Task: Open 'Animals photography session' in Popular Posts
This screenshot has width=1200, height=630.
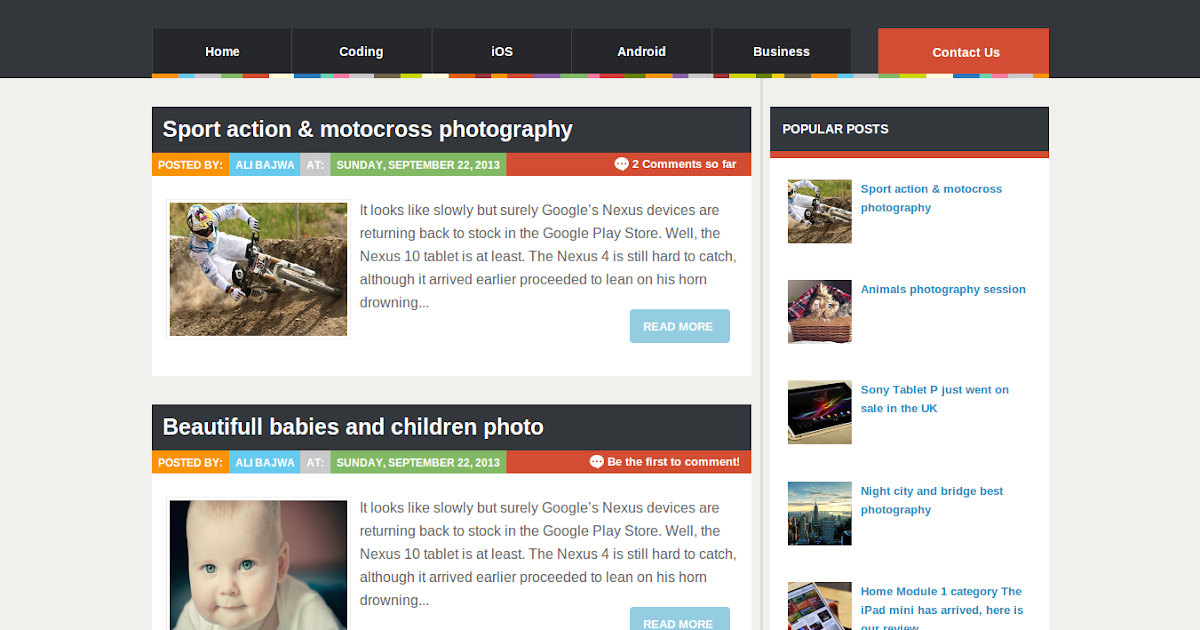Action: point(943,289)
